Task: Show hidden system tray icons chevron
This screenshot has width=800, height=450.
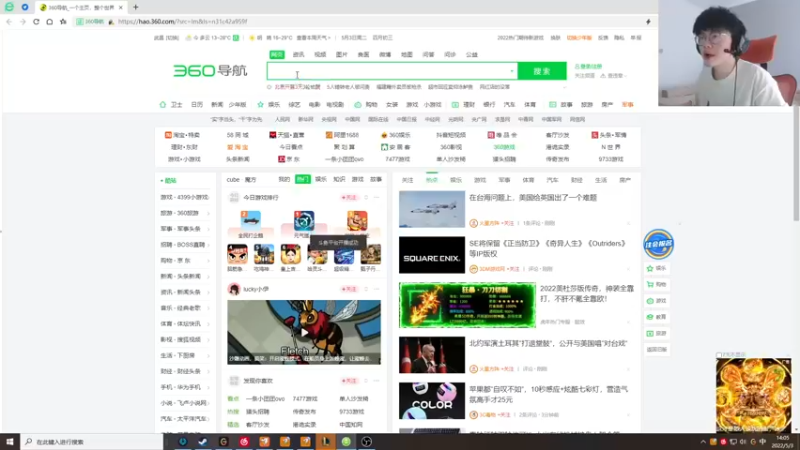Action: tap(703, 442)
